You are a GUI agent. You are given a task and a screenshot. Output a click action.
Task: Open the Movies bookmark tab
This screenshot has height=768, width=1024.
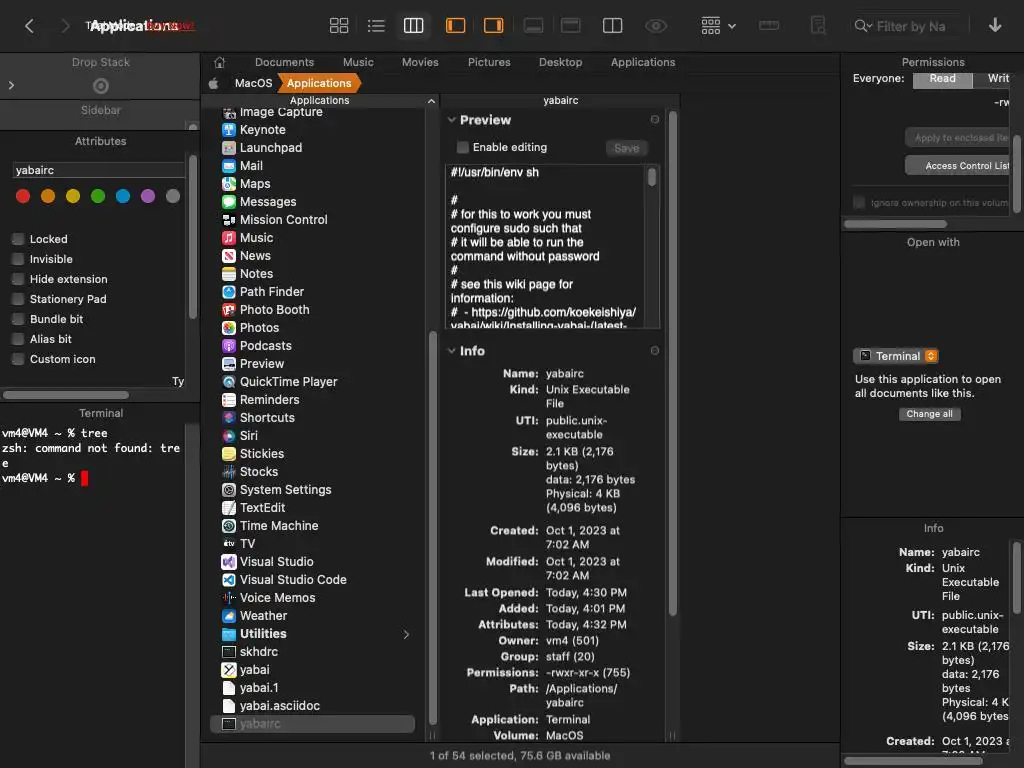click(x=420, y=63)
